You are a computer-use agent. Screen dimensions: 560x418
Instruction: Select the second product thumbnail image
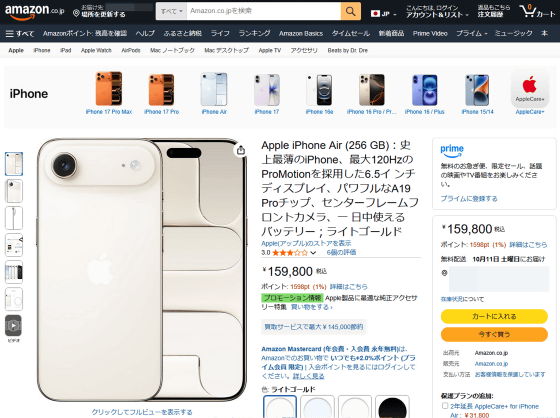[x=14, y=191]
